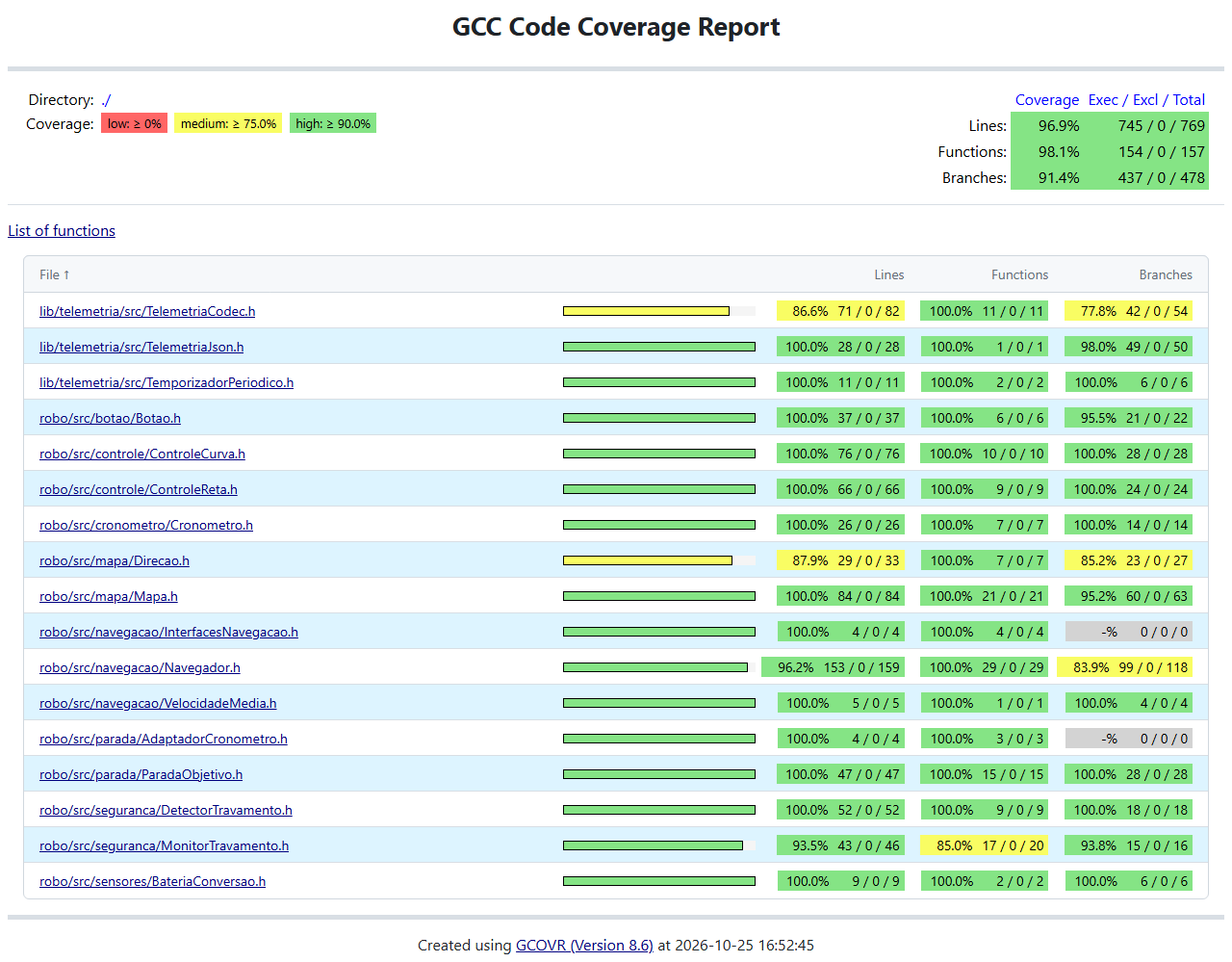Sort by the Lines column header
The width and height of the screenshot is (1232, 962).
click(888, 275)
